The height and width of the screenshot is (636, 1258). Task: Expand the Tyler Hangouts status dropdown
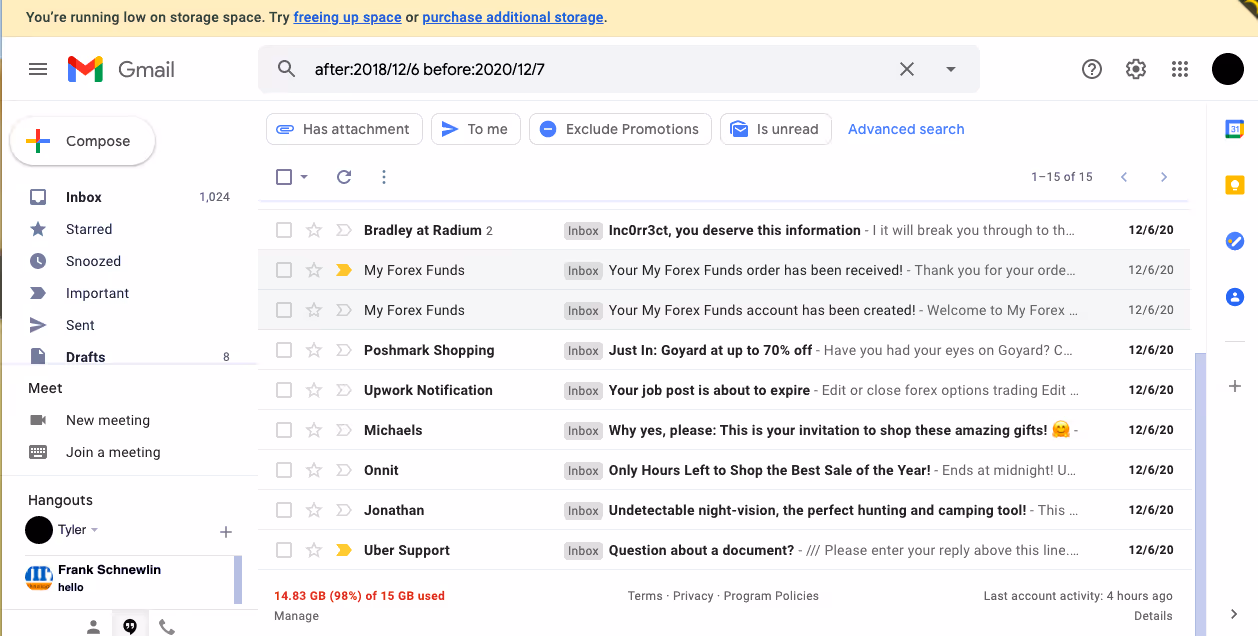pyautogui.click(x=95, y=530)
